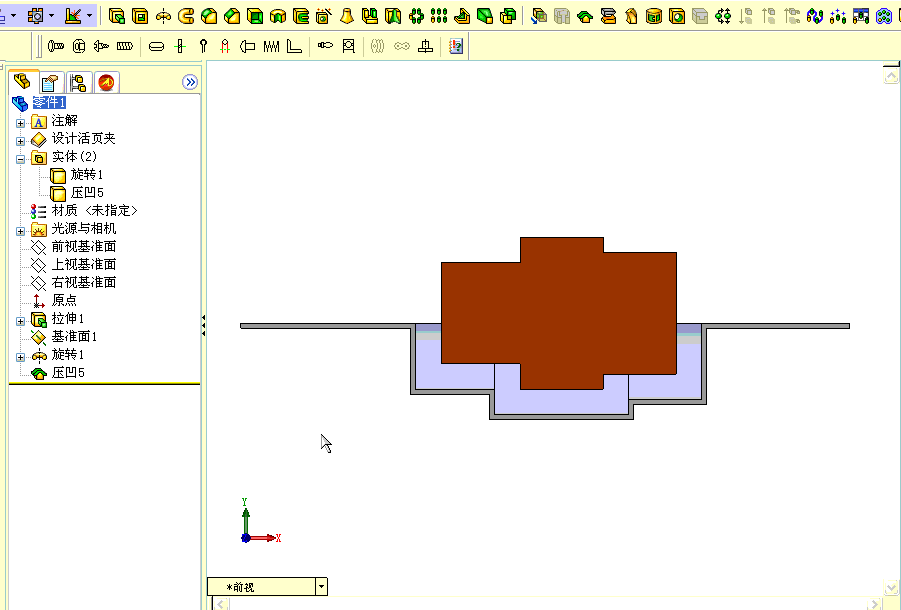Viewport: 901px width, 610px height.
Task: Click the bolt icon in second toolbar
Action: (56, 46)
